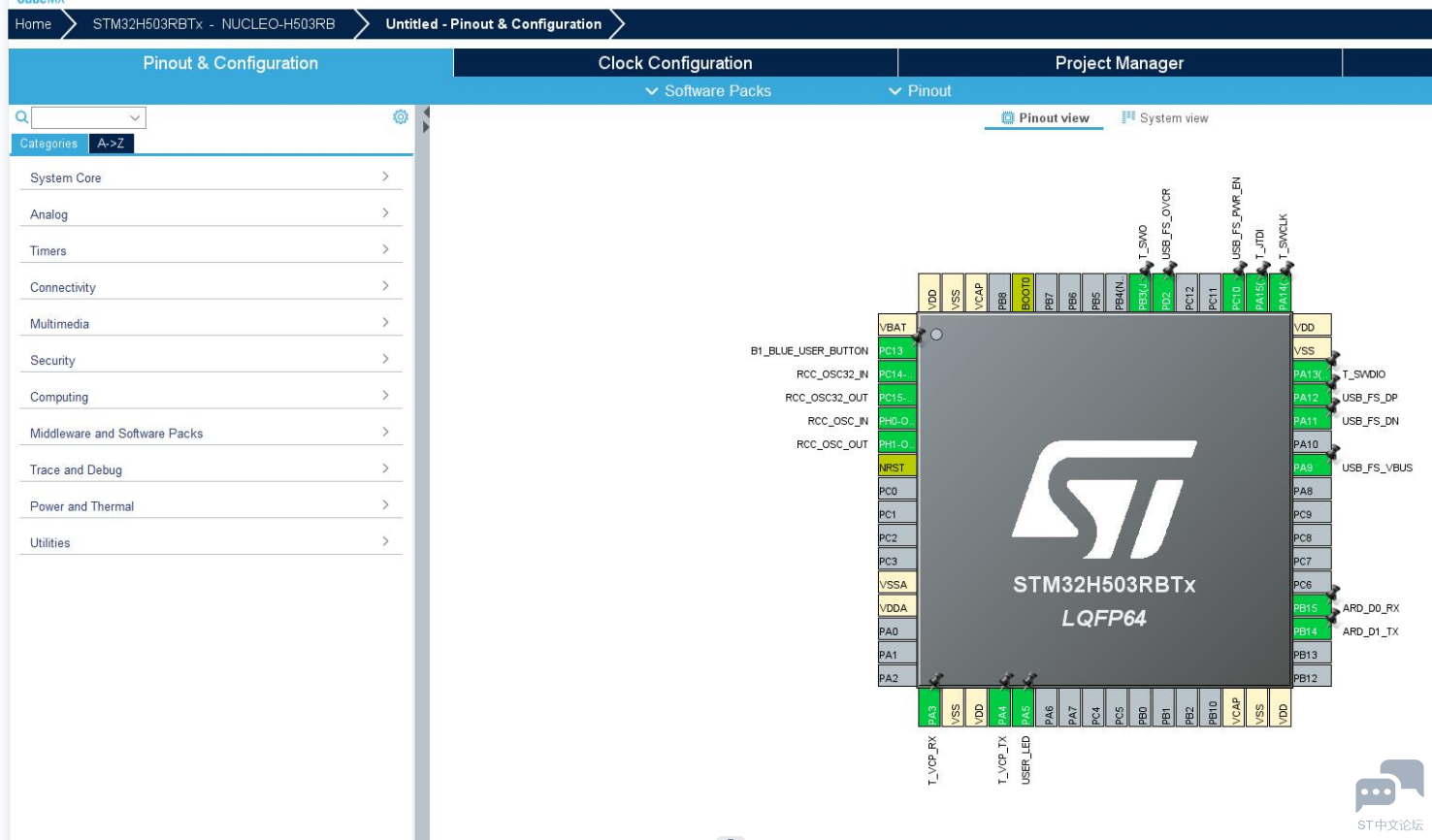Click the panel collapse arrow splitter
This screenshot has width=1432, height=840.
[425, 120]
